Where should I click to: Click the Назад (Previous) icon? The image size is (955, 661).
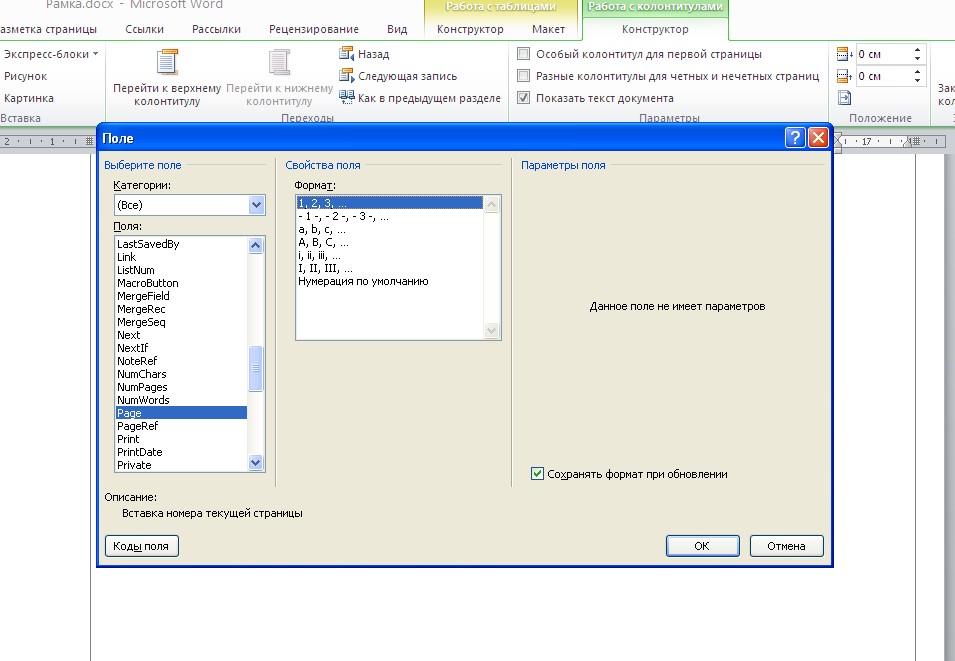[347, 54]
